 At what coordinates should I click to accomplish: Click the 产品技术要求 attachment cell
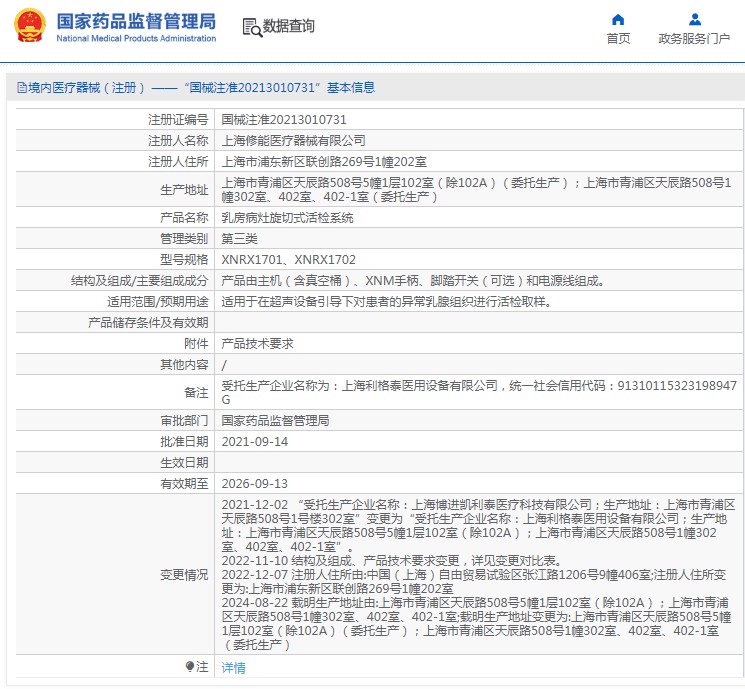point(257,343)
